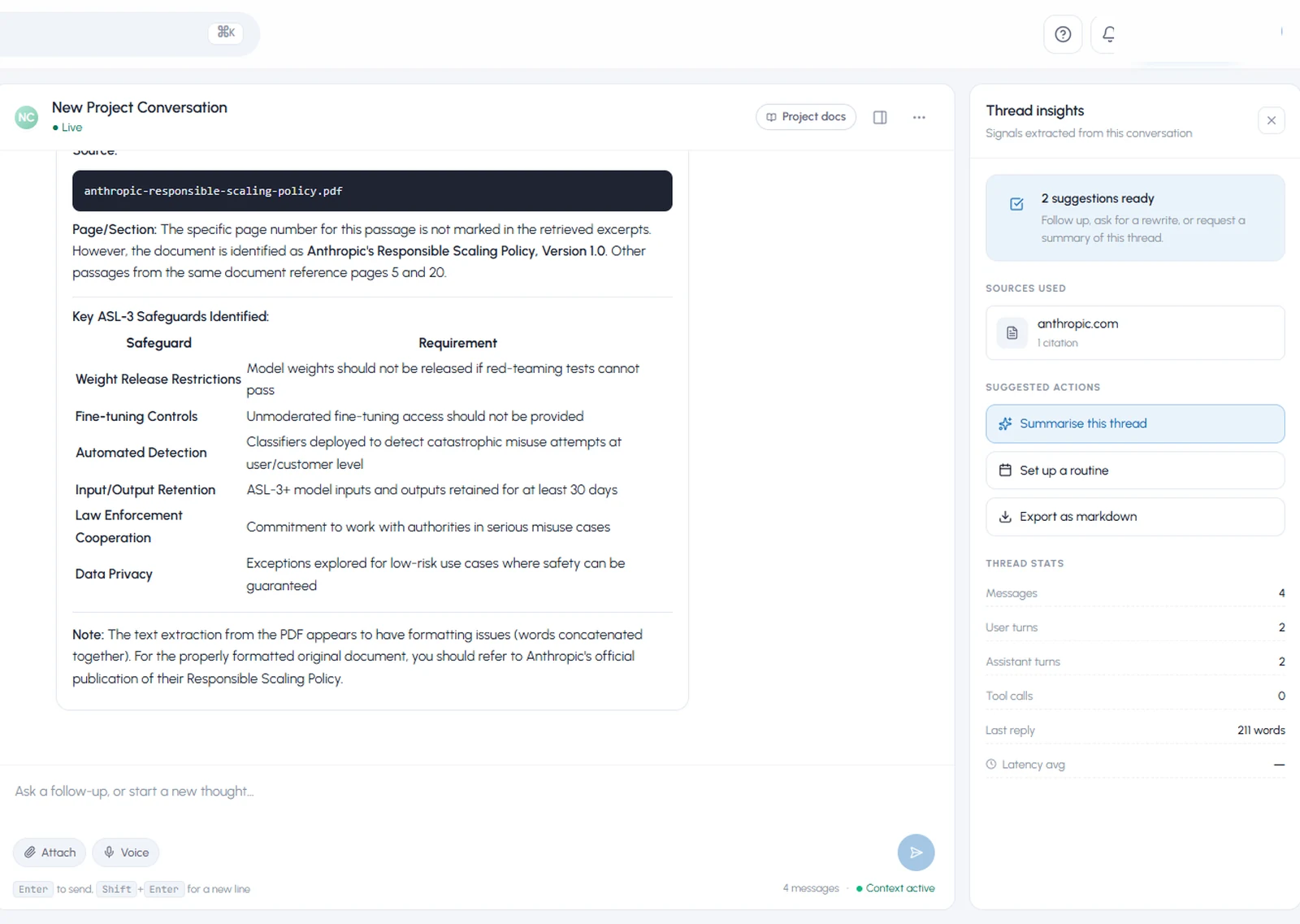Close the Thread insights panel
Viewport: 1300px width, 924px height.
coord(1272,120)
